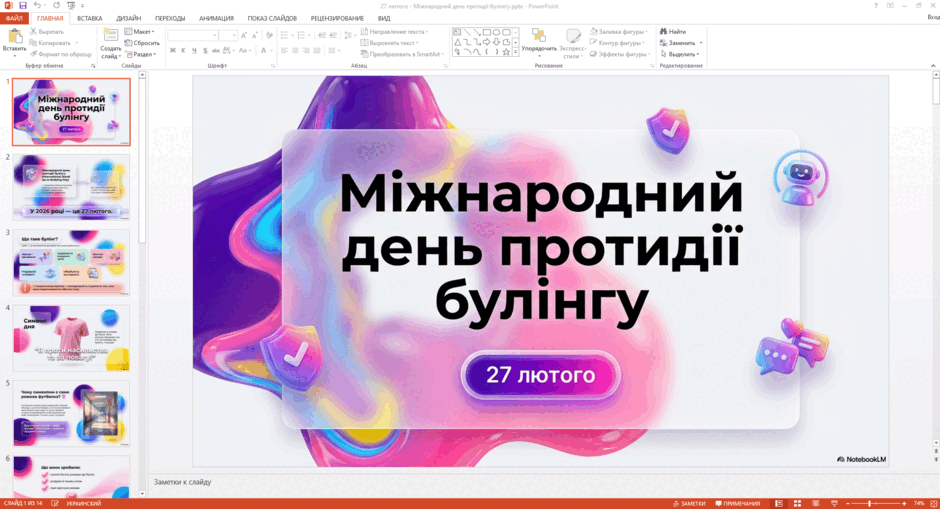Open the Упорядочить (Arrange) dropdown
Viewport: 940px width, 509px height.
pos(539,42)
